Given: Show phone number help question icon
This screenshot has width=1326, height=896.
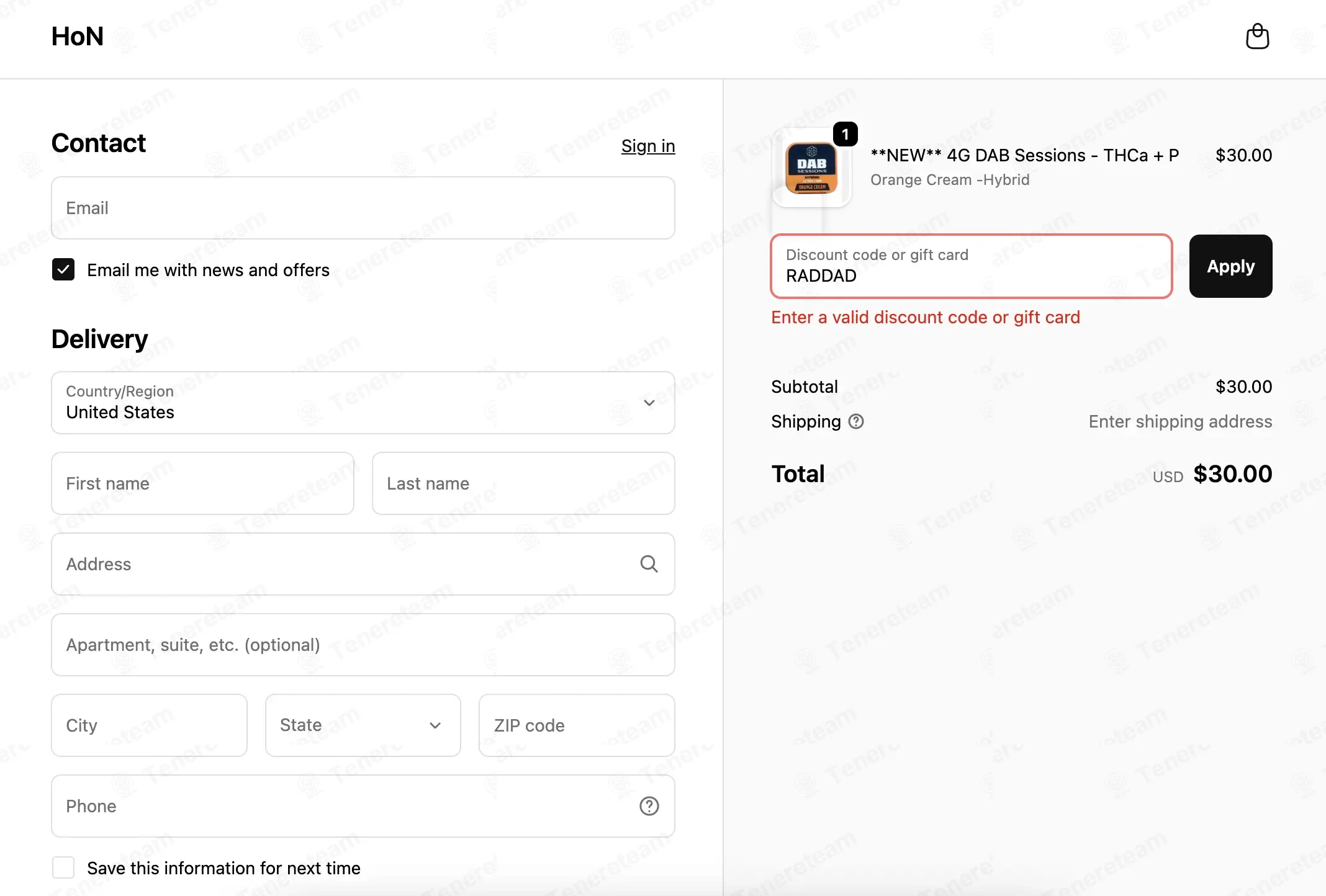Looking at the screenshot, I should coord(649,806).
